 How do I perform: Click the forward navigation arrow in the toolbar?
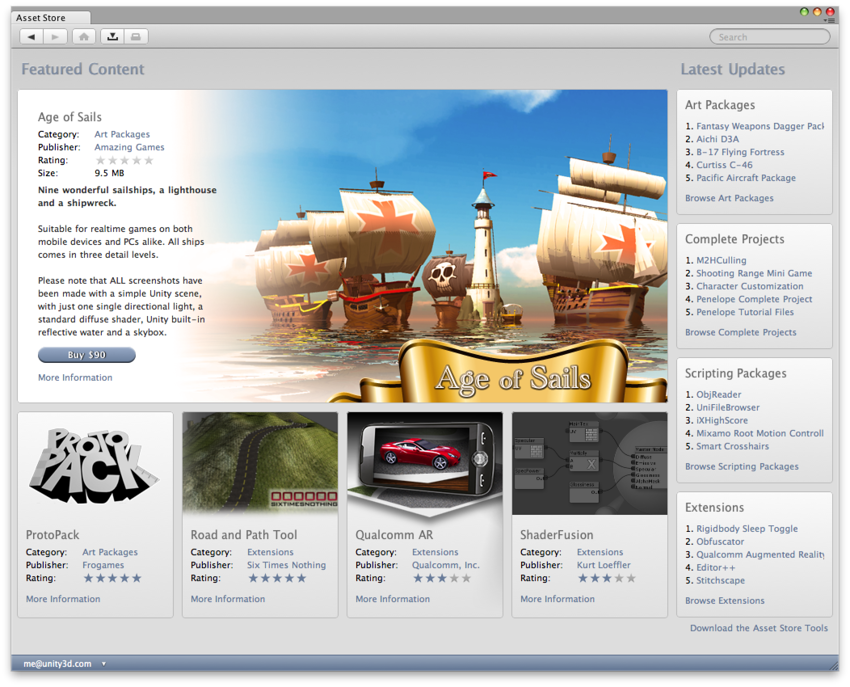(56, 36)
